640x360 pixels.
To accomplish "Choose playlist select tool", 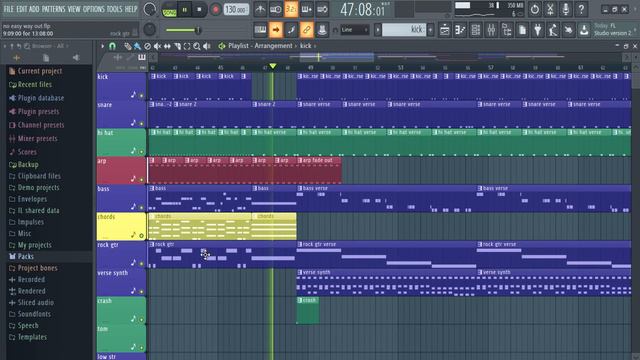I will [x=187, y=46].
